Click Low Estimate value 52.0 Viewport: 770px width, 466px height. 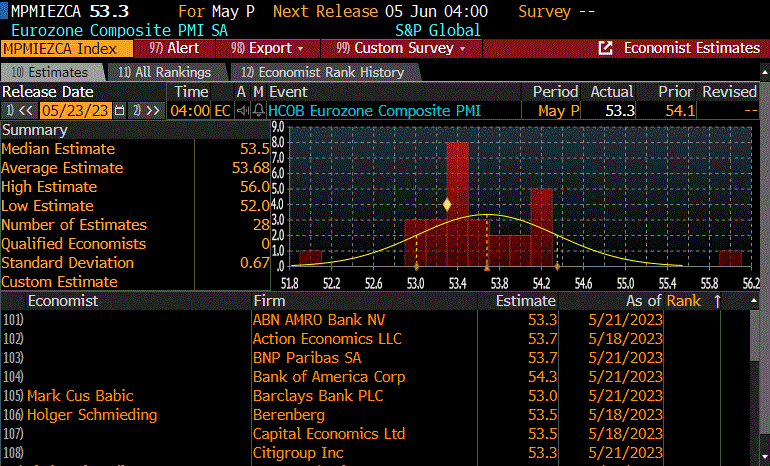pos(254,206)
